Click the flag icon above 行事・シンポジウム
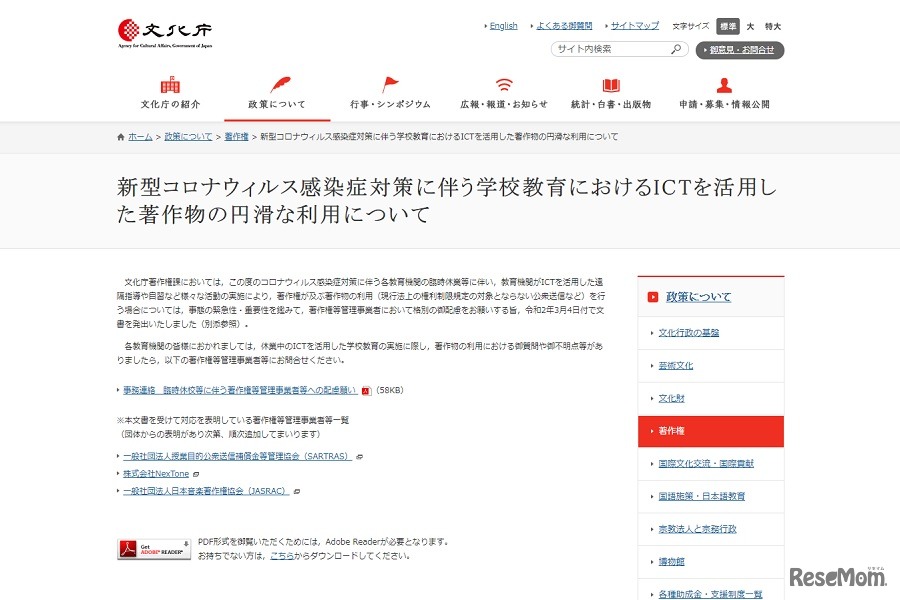Screen dimensions: 900x600 pyautogui.click(x=389, y=82)
